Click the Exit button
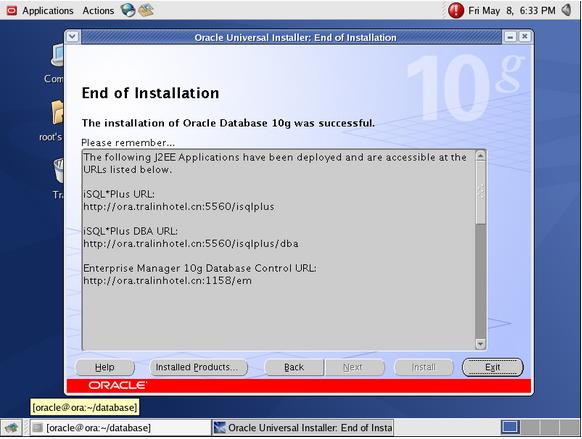This screenshot has height=439, width=582. 493,367
